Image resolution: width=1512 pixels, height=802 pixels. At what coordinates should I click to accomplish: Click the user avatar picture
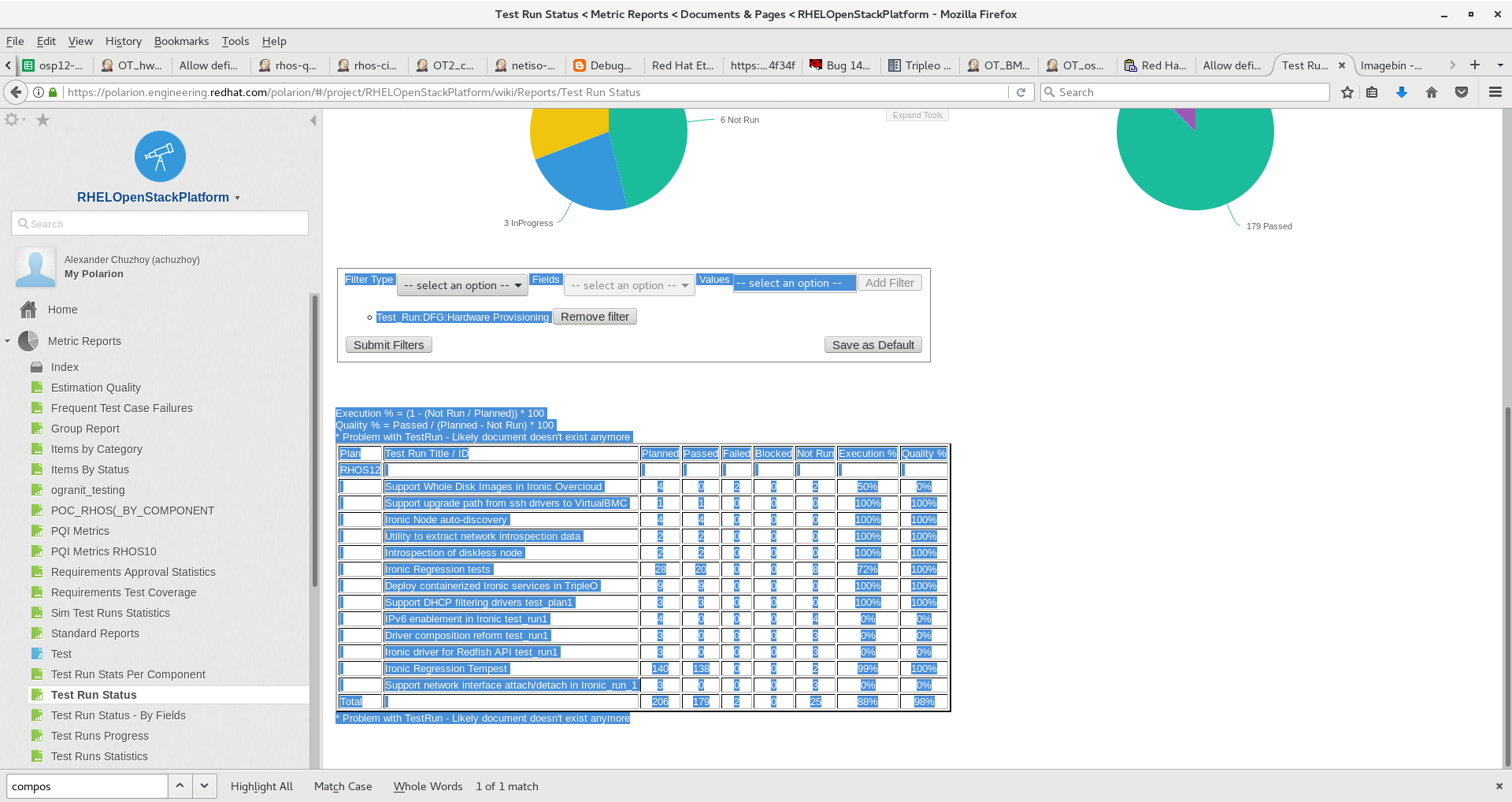coord(35,267)
